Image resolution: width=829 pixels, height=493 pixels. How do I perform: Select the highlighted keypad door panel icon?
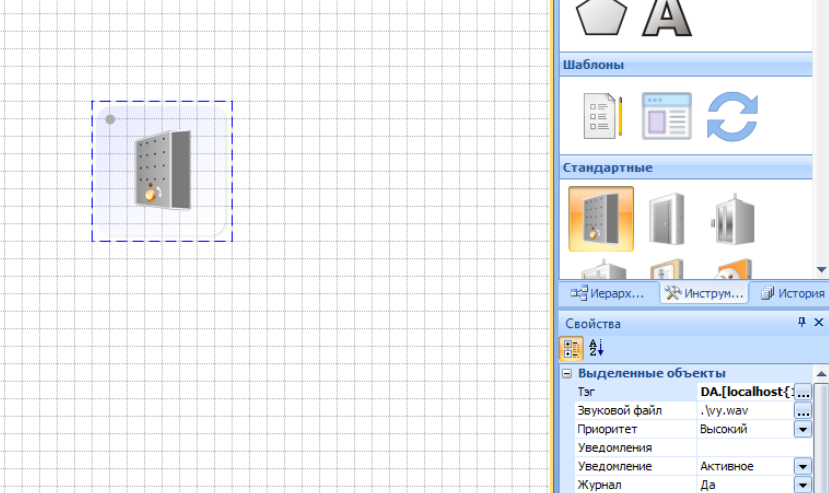(601, 218)
